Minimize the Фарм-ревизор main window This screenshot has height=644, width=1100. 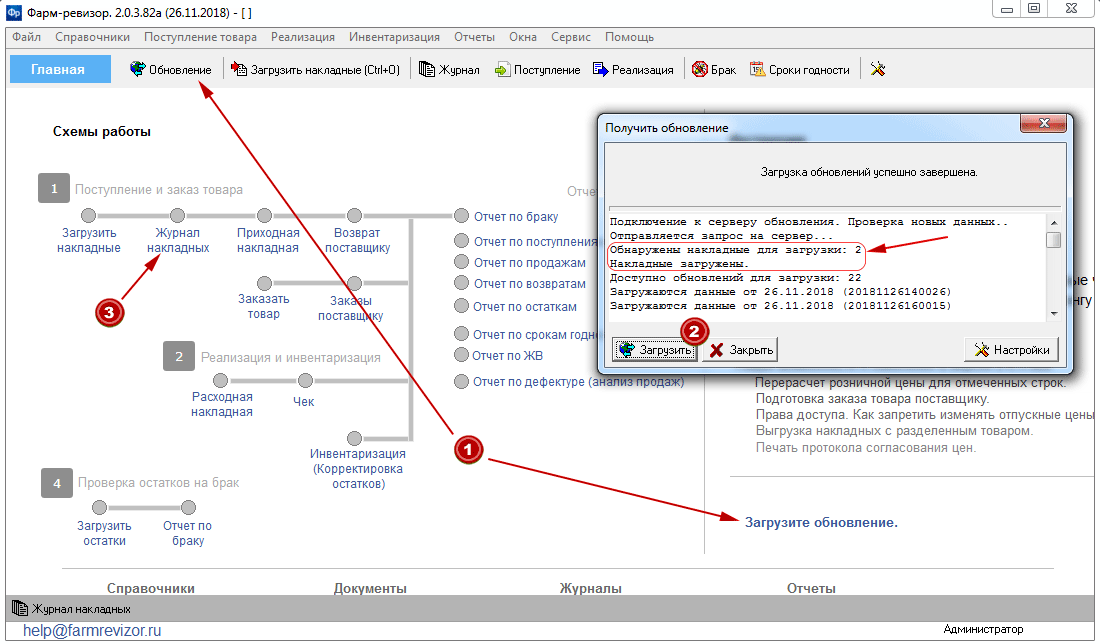[1007, 9]
